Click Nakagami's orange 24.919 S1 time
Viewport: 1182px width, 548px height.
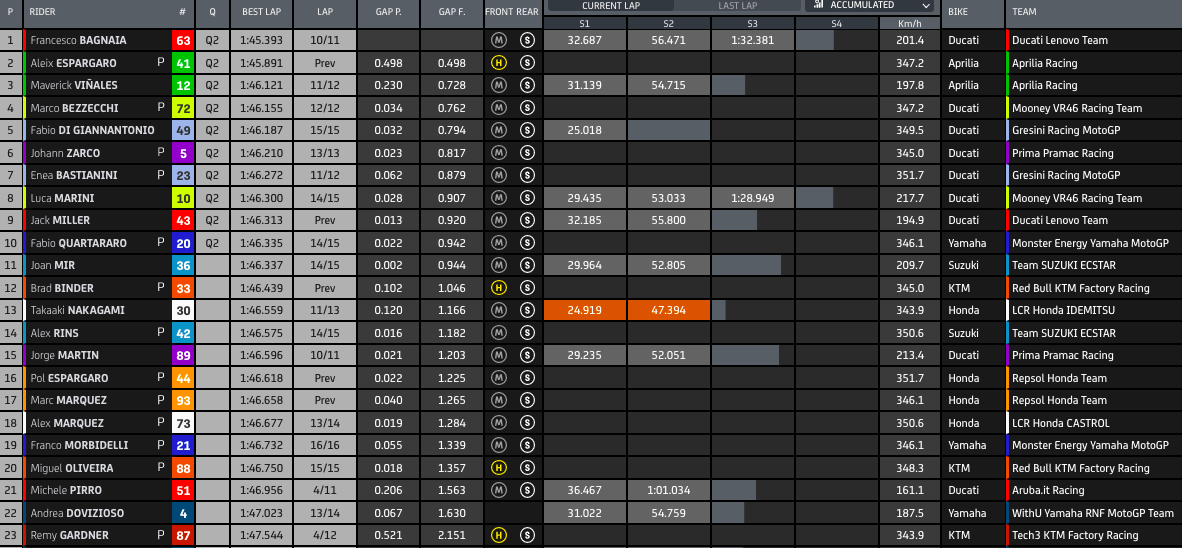585,310
